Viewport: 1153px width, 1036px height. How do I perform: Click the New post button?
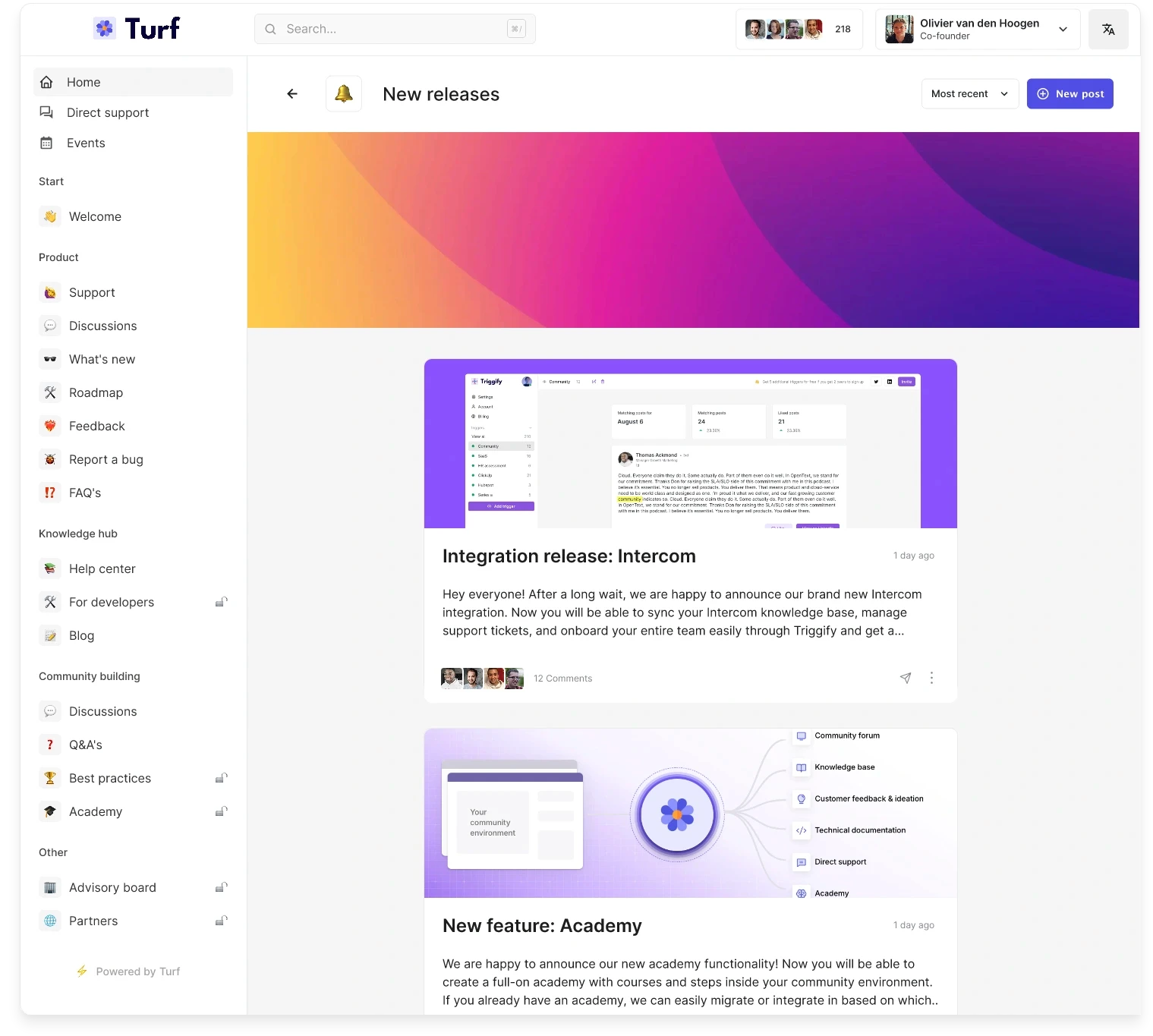1070,93
